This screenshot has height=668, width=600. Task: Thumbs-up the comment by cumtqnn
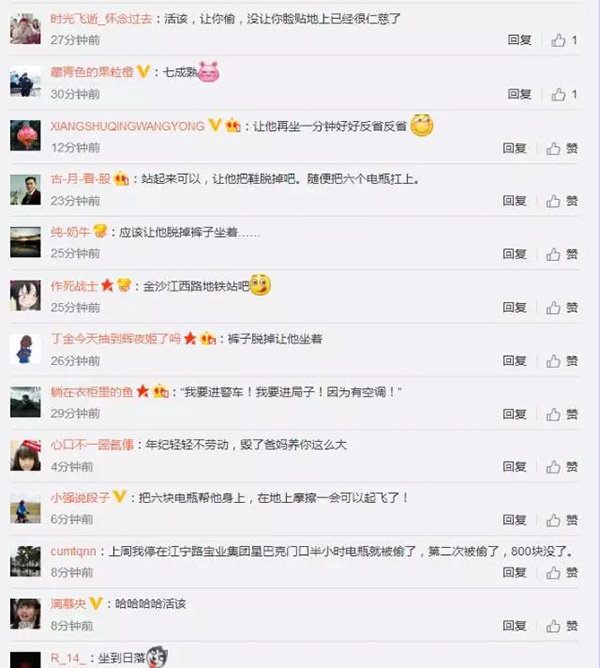[x=562, y=573]
